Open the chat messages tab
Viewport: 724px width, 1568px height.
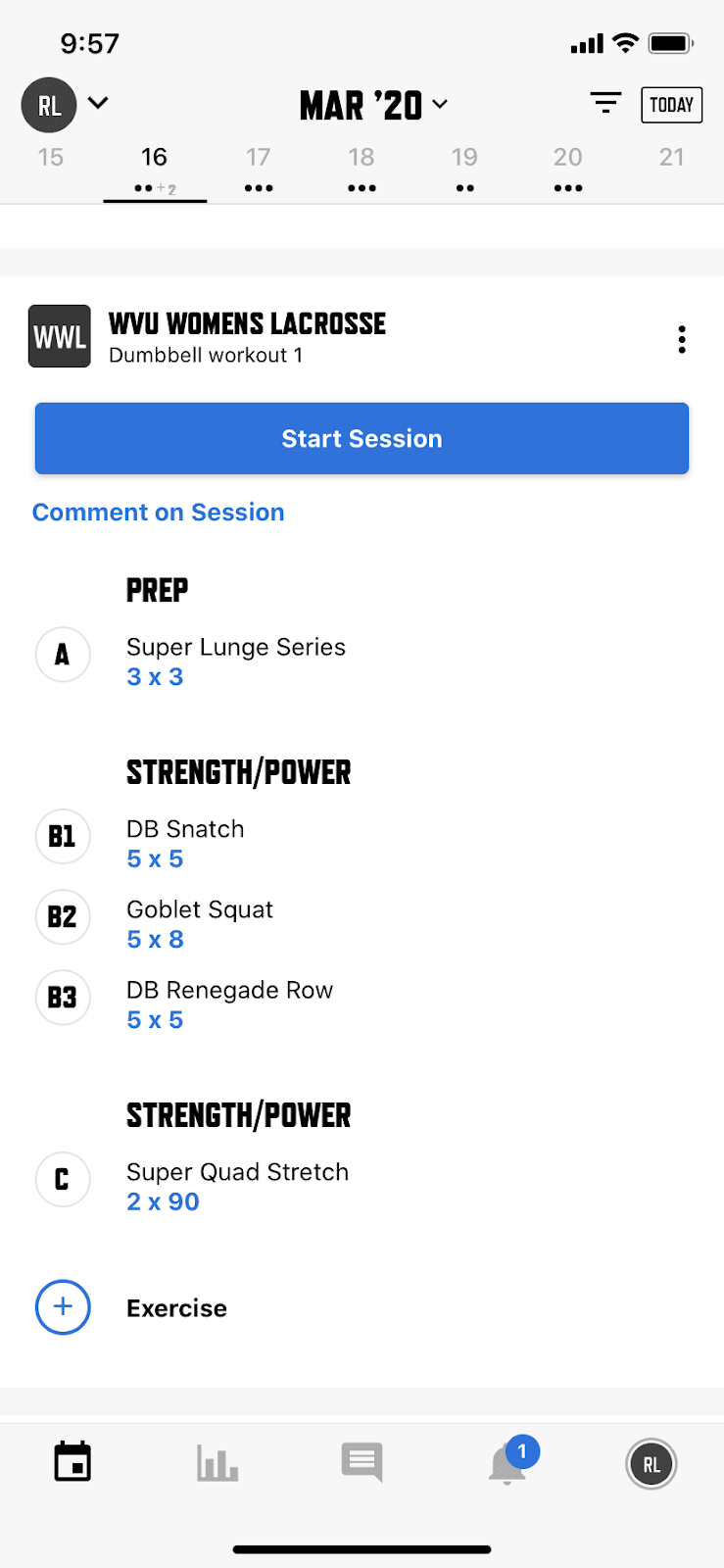tap(362, 1462)
